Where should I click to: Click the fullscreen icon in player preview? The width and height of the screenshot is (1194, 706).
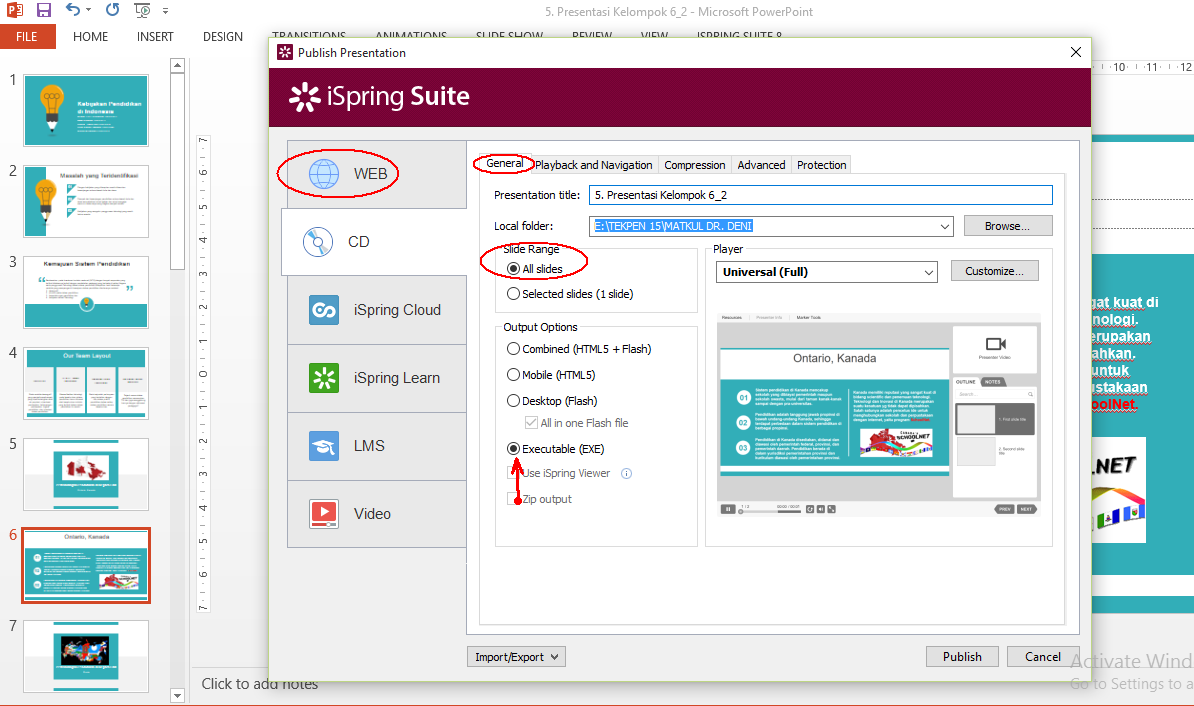coord(832,509)
